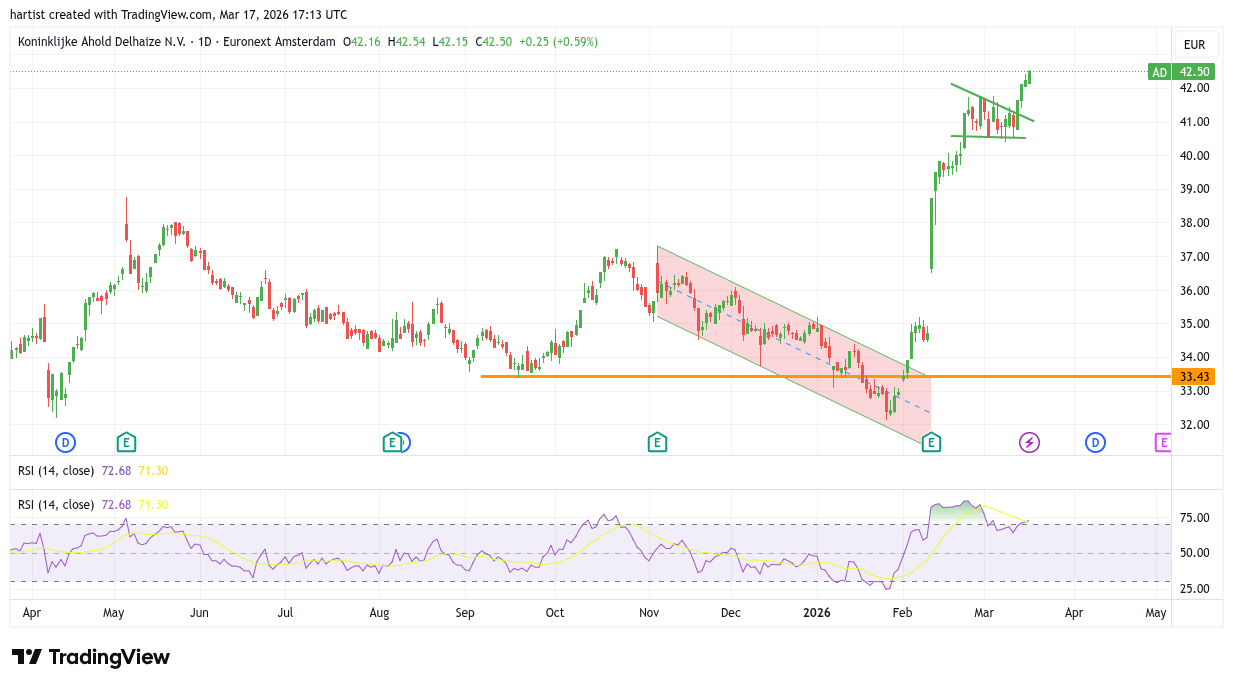Open the earnings marker in early August
1233x687 pixels.
point(392,442)
